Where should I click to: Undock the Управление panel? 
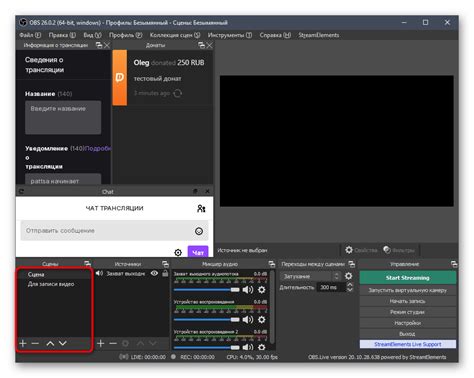(454, 264)
